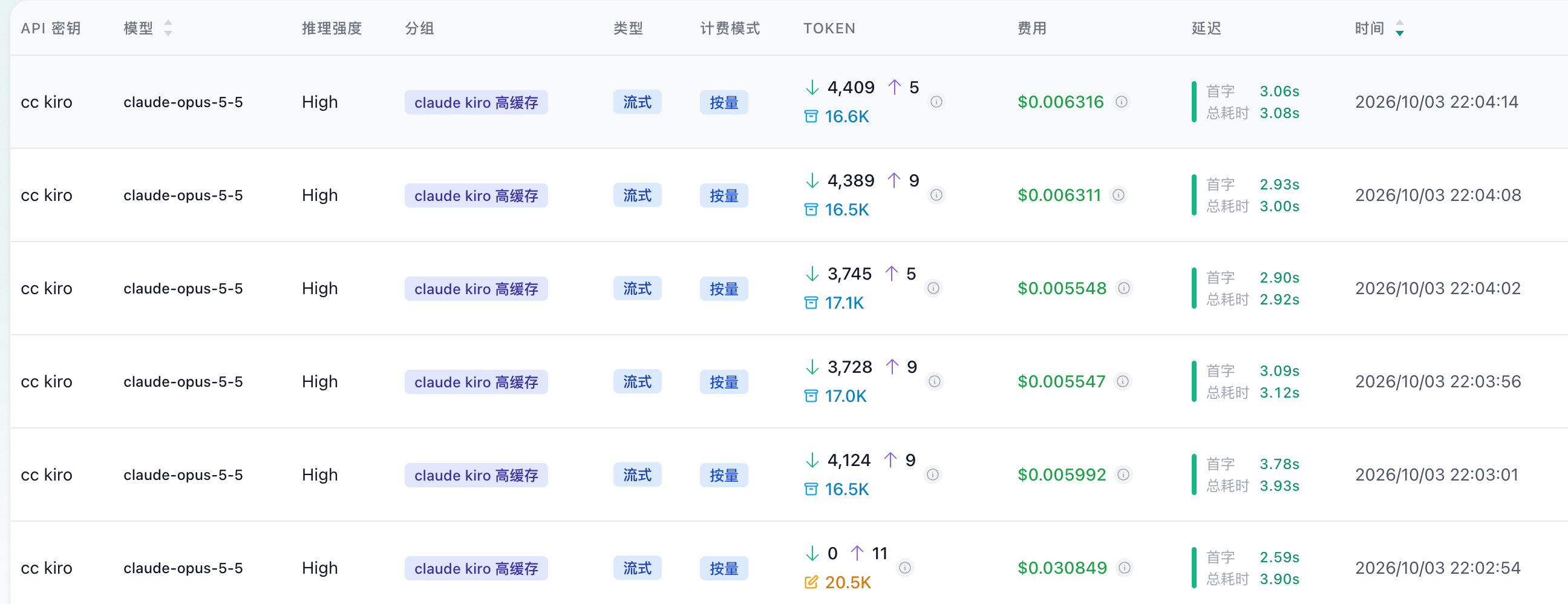Click the 延迟 column header
The image size is (1568, 604).
[x=1206, y=28]
